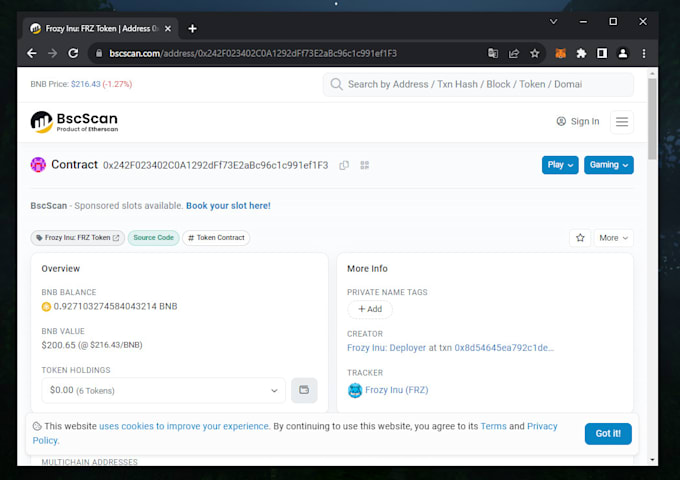Image resolution: width=680 pixels, height=480 pixels.
Task: Open tab search chevron in title bar
Action: (x=553, y=21)
